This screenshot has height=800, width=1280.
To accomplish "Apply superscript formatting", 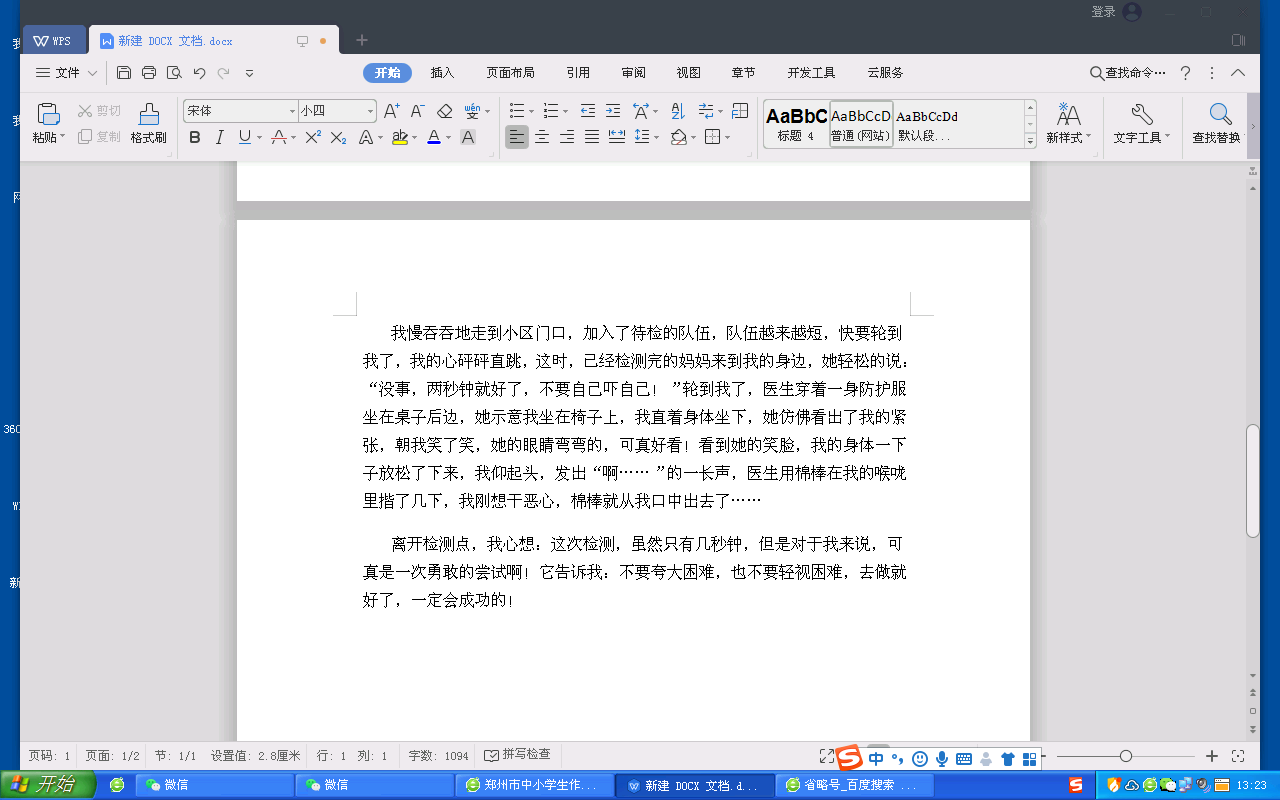I will 313,137.
